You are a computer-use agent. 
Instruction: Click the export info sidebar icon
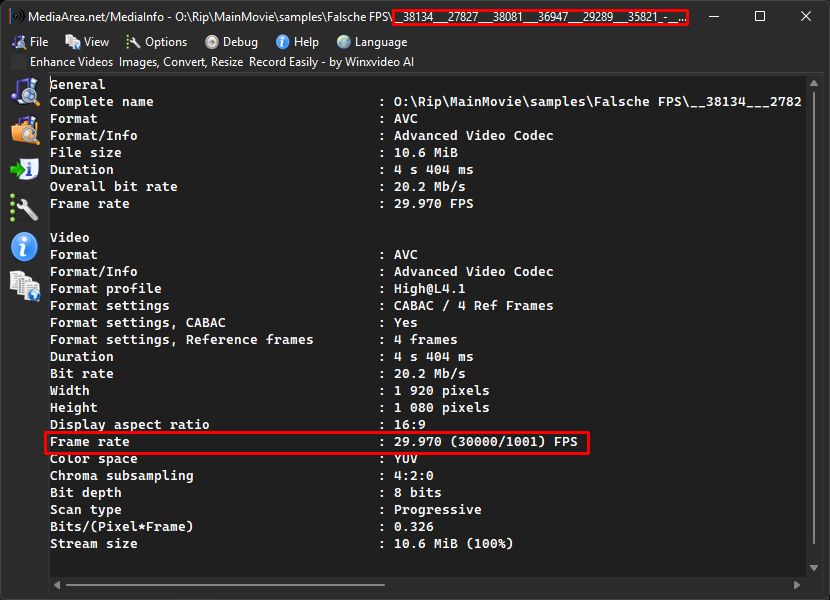pyautogui.click(x=25, y=169)
